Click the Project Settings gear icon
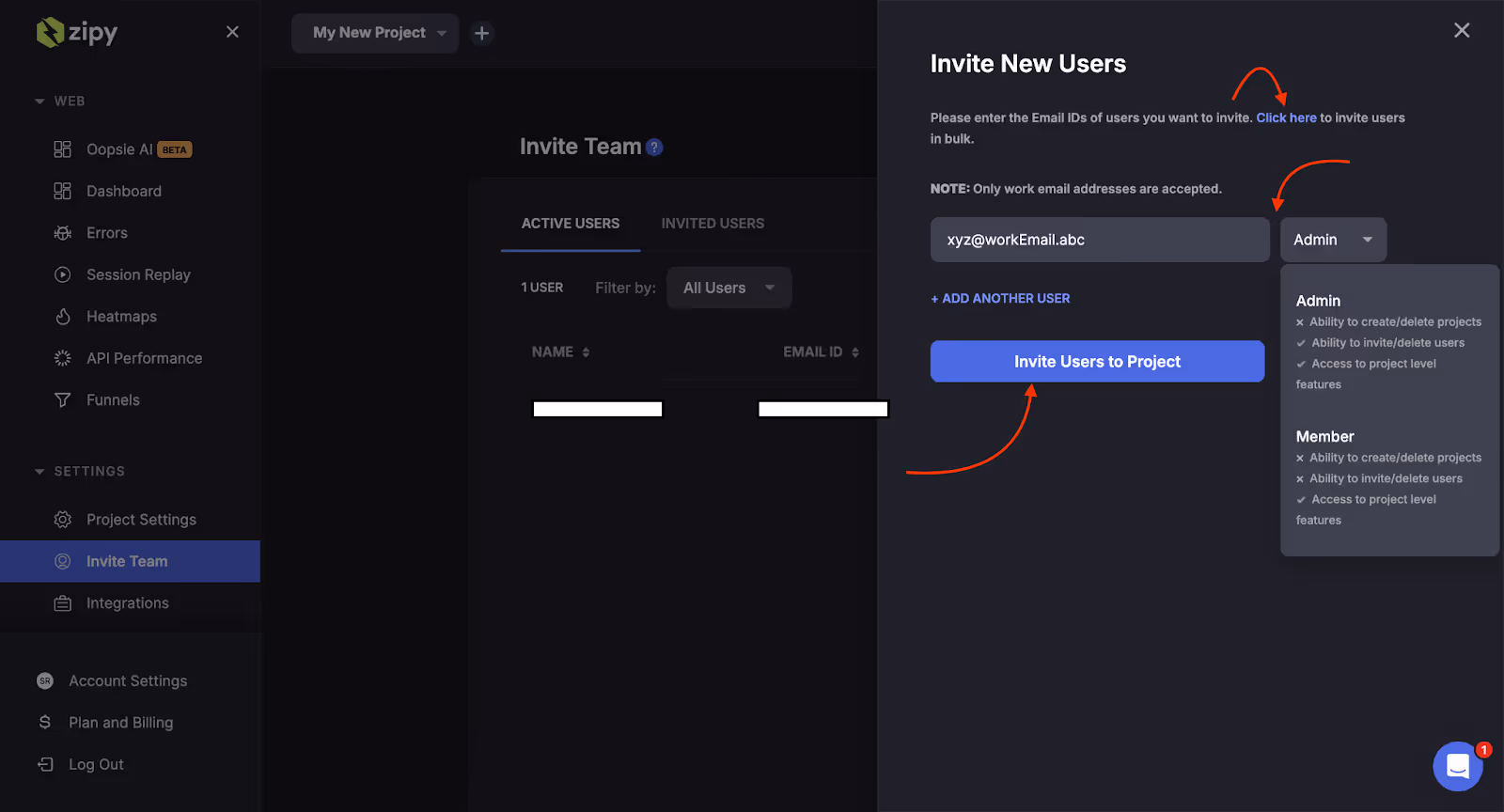The width and height of the screenshot is (1504, 812). click(x=62, y=520)
